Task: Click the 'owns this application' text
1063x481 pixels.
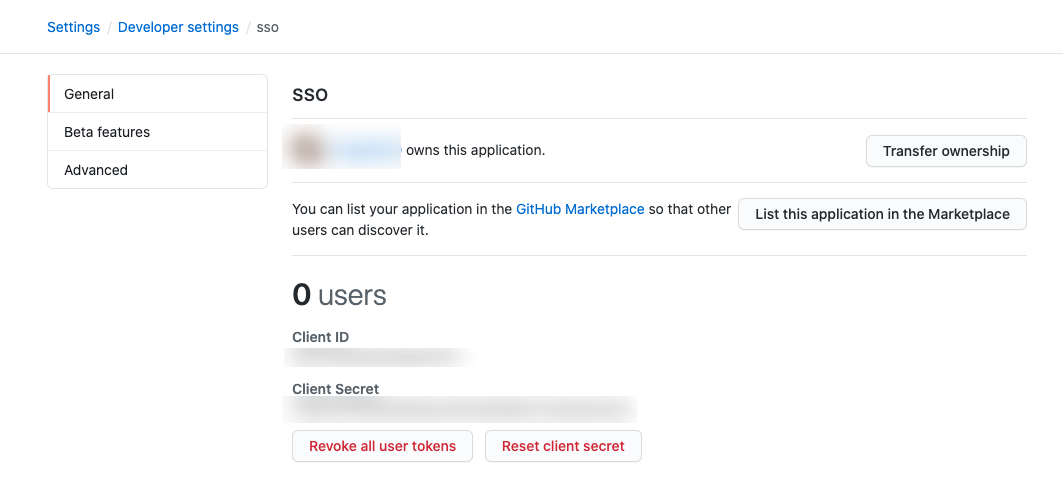Action: [x=475, y=150]
